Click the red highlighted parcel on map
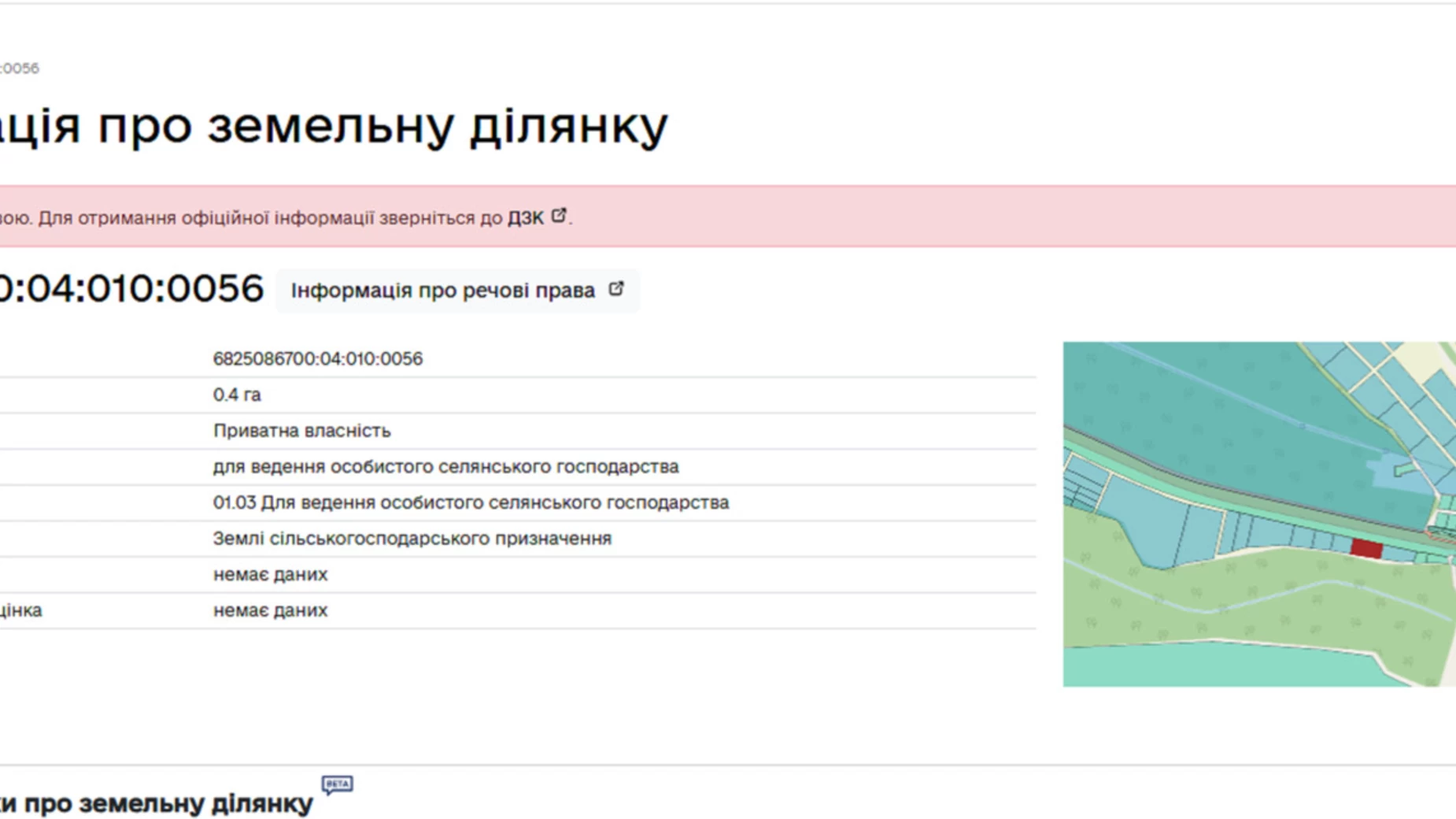 1366,549
